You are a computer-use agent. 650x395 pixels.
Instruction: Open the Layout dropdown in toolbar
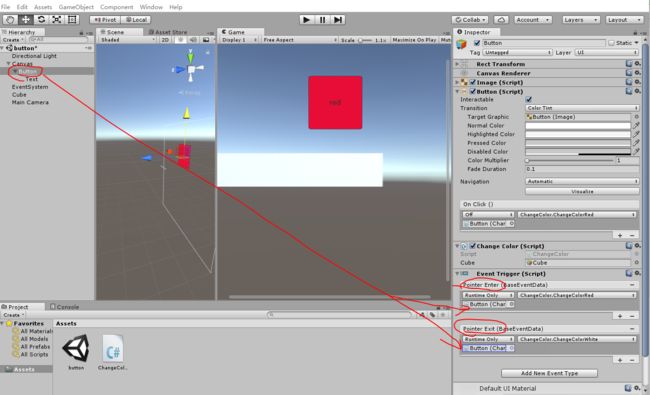pyautogui.click(x=624, y=19)
